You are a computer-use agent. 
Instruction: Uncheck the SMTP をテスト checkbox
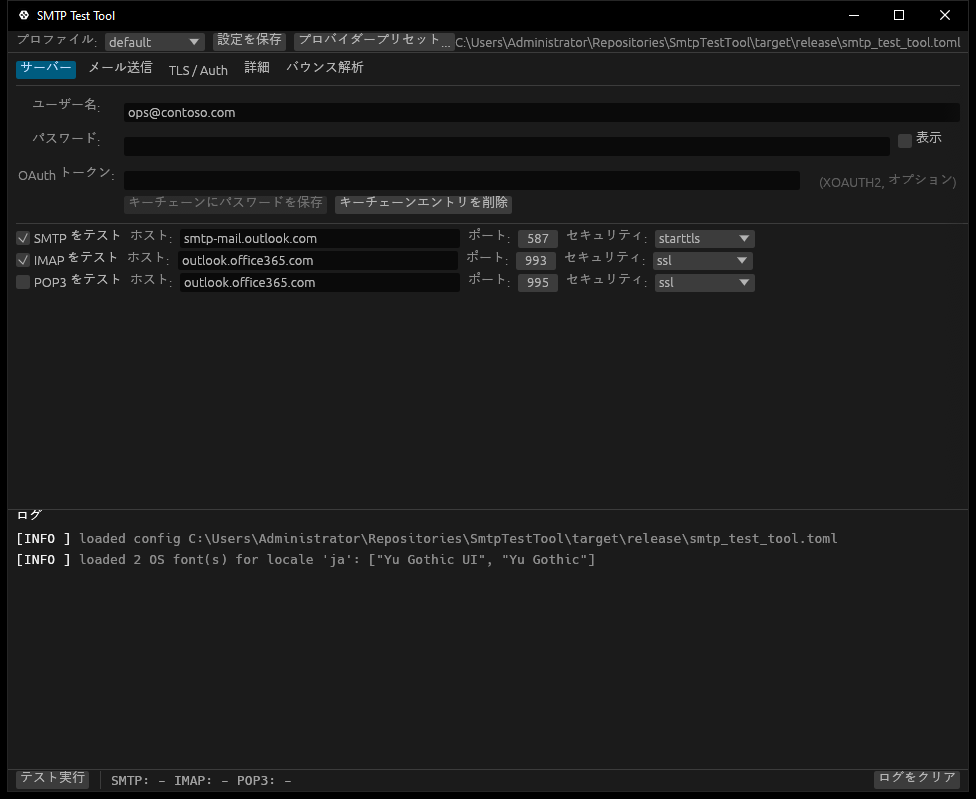point(23,238)
